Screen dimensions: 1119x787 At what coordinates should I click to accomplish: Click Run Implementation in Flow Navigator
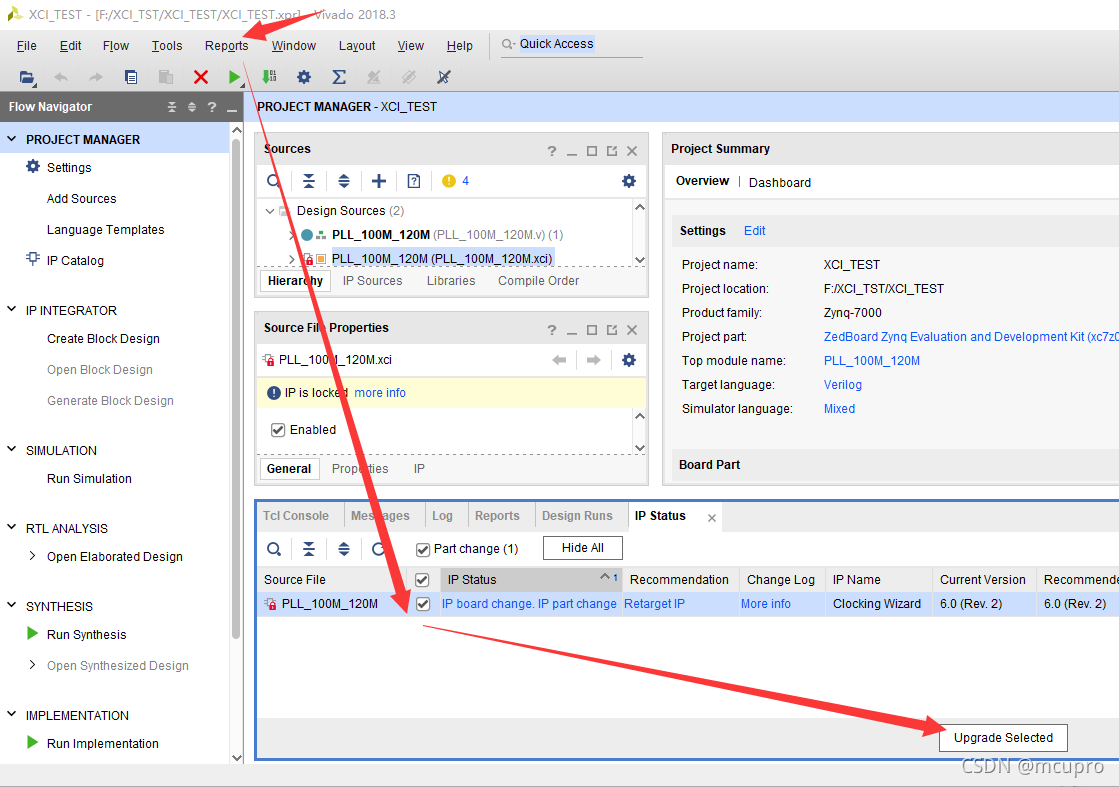point(103,743)
